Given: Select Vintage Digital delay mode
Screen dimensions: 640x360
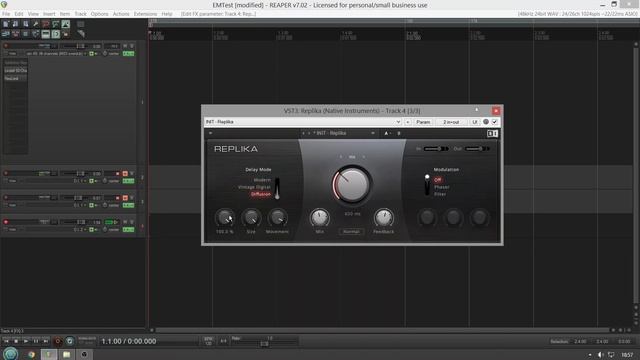Looking at the screenshot, I should coord(254,187).
